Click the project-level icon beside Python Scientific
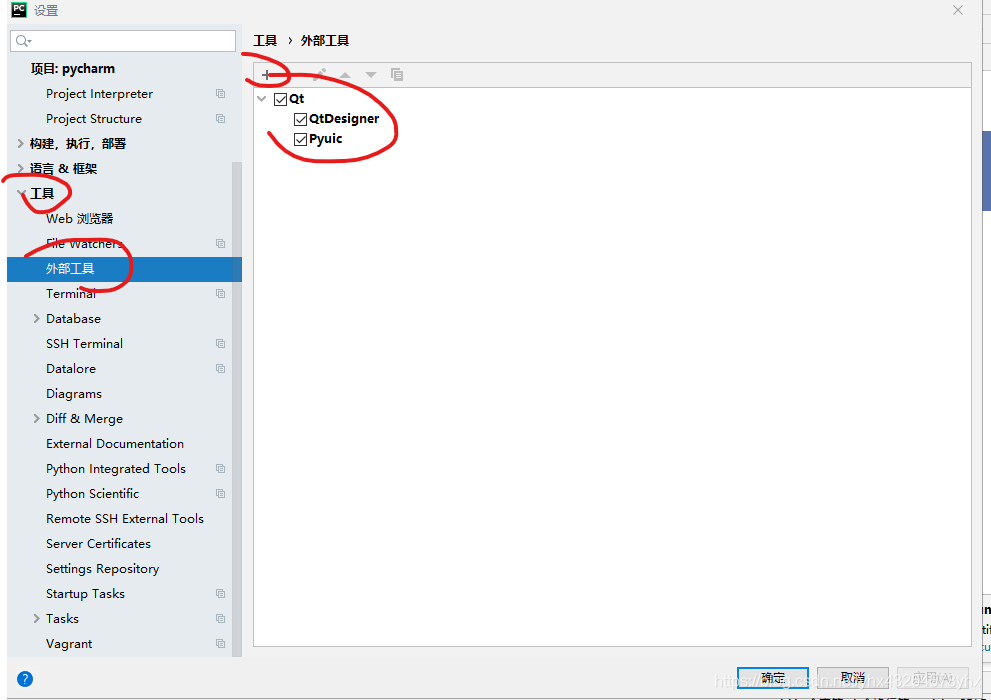 pos(221,493)
